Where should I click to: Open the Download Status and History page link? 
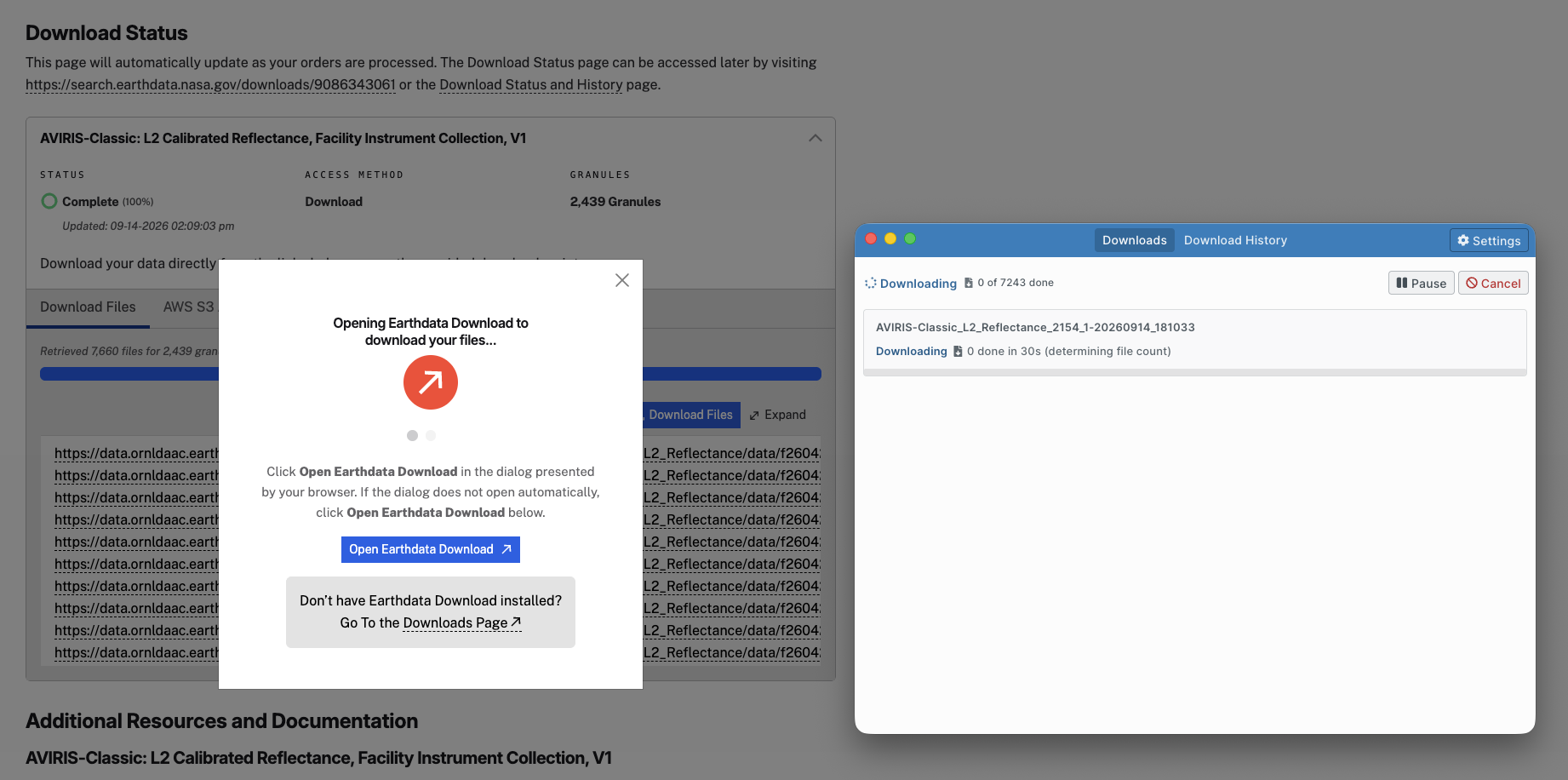tap(531, 84)
